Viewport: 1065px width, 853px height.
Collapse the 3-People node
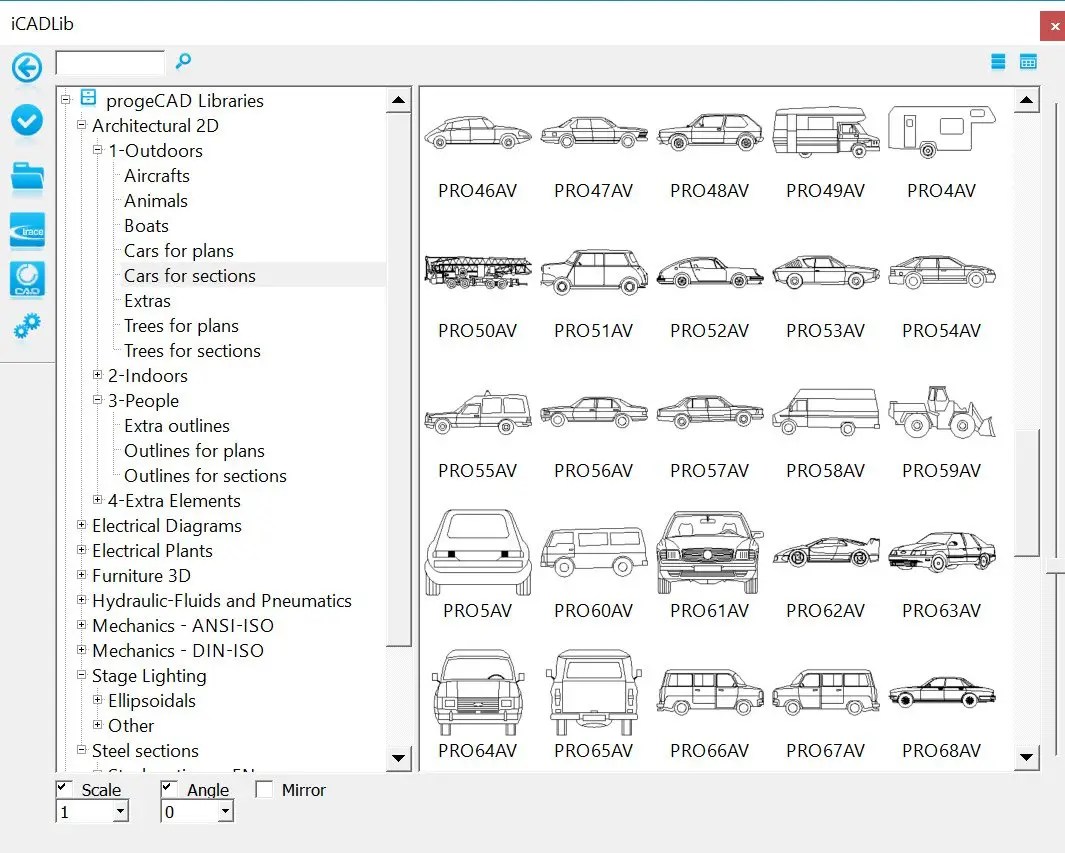(x=97, y=399)
